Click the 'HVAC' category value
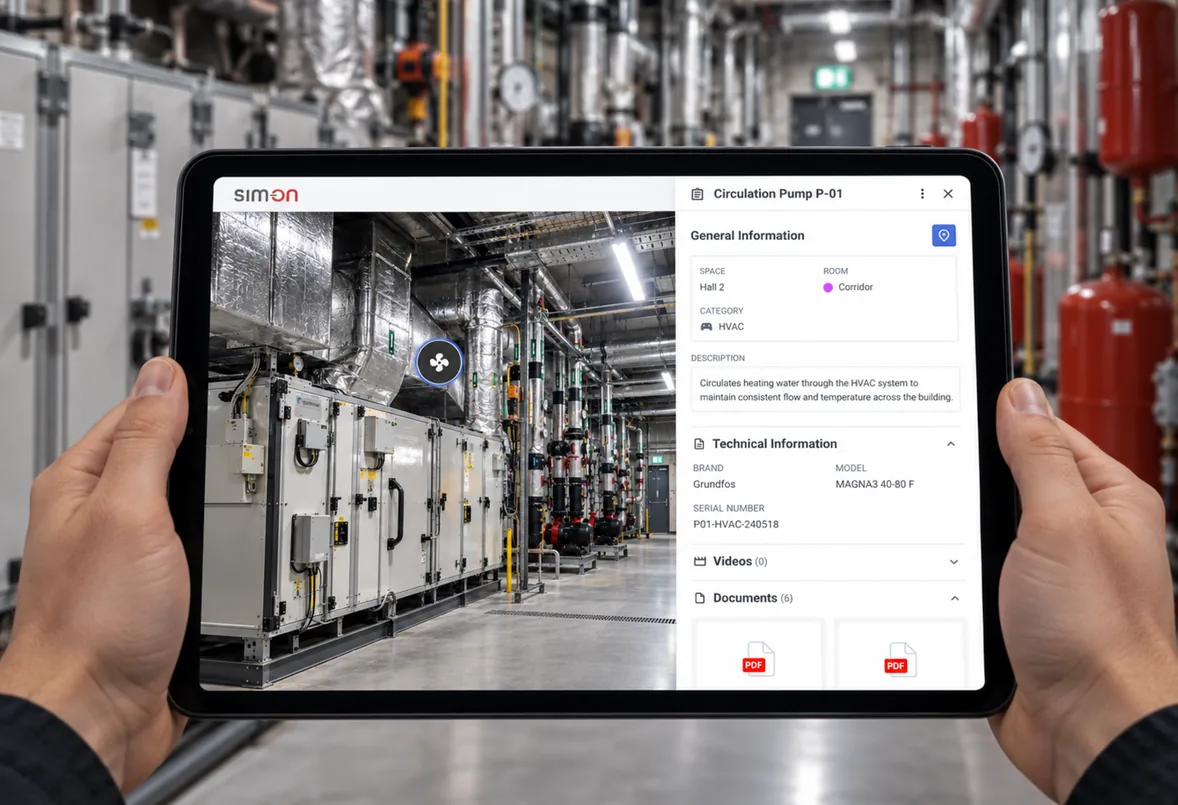 [731, 327]
